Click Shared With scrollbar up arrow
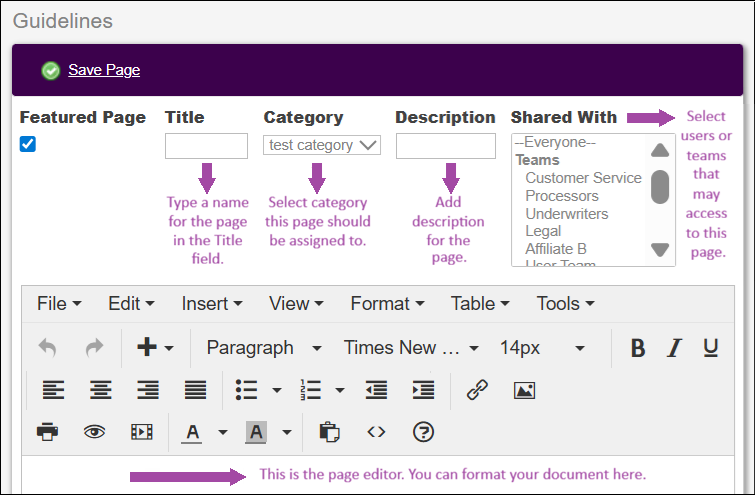The image size is (755, 495). coord(660,150)
